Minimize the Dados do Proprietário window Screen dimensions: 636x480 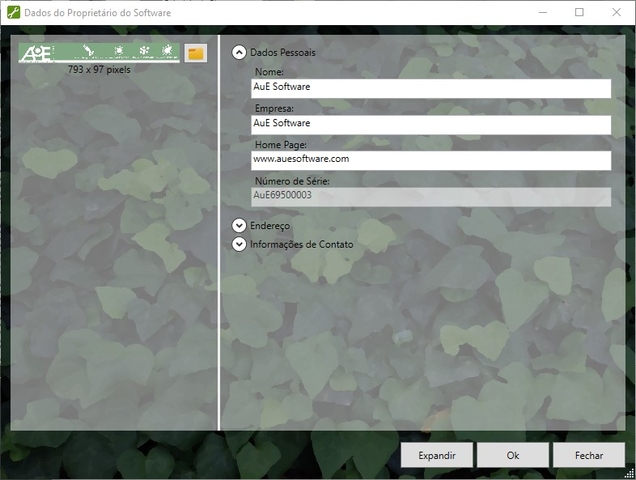pyautogui.click(x=543, y=13)
